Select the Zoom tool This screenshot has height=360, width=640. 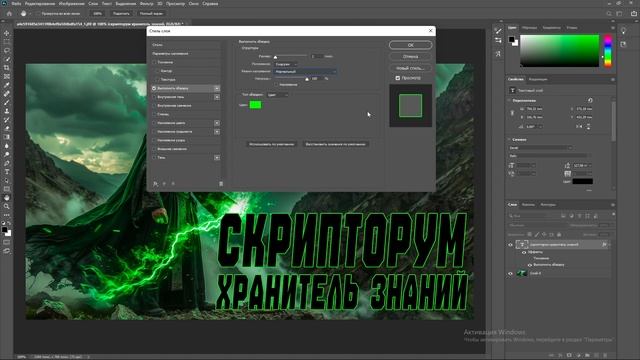[x=7, y=206]
